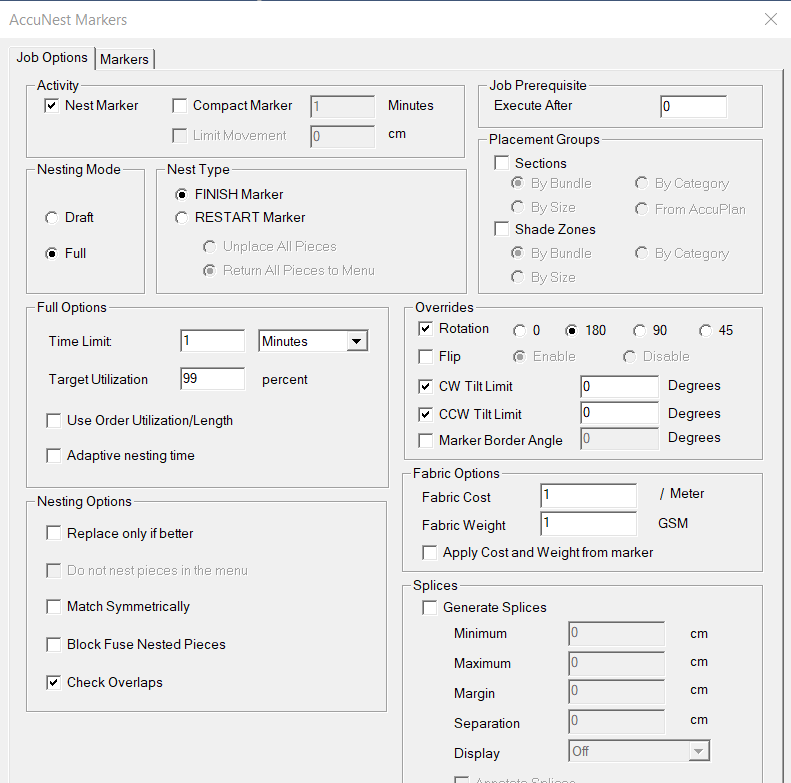Click the Target Utilization field

[212, 379]
